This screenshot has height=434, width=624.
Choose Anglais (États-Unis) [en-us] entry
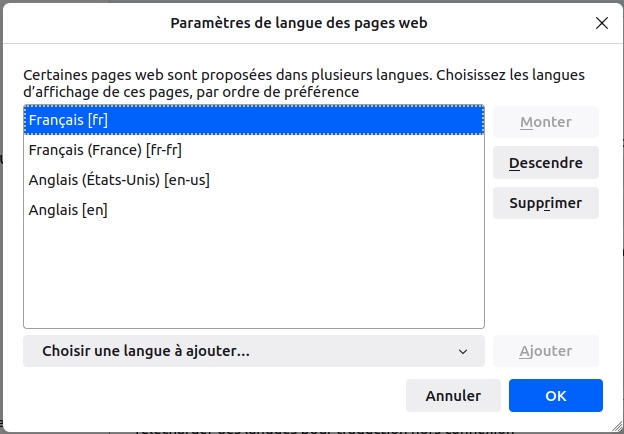click(x=119, y=180)
